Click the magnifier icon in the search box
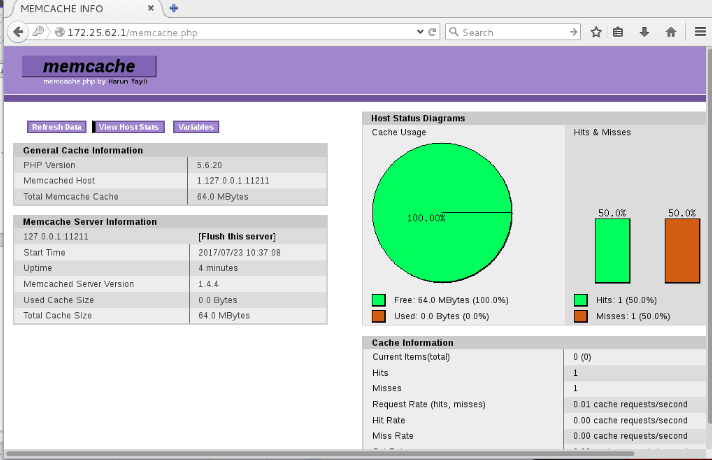712x460 pixels. coord(454,32)
